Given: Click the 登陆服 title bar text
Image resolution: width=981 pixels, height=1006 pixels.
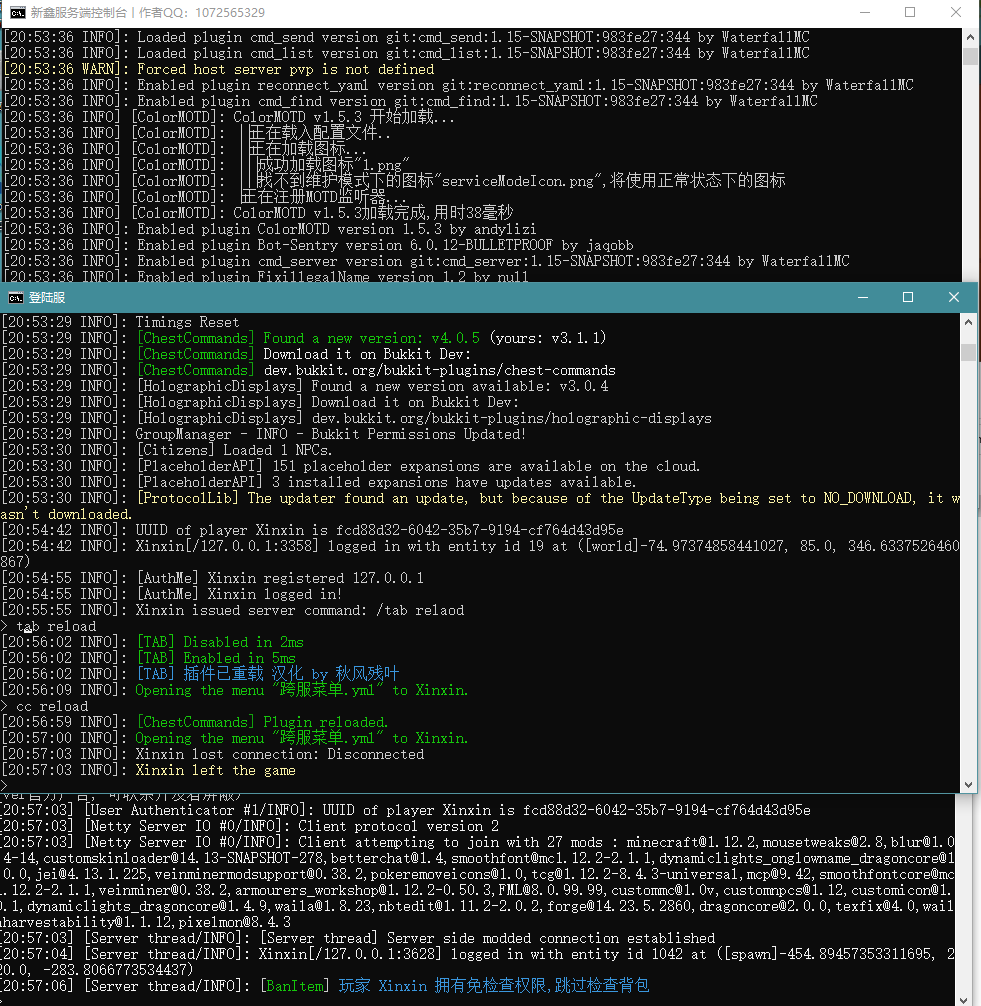Looking at the screenshot, I should pos(47,297).
